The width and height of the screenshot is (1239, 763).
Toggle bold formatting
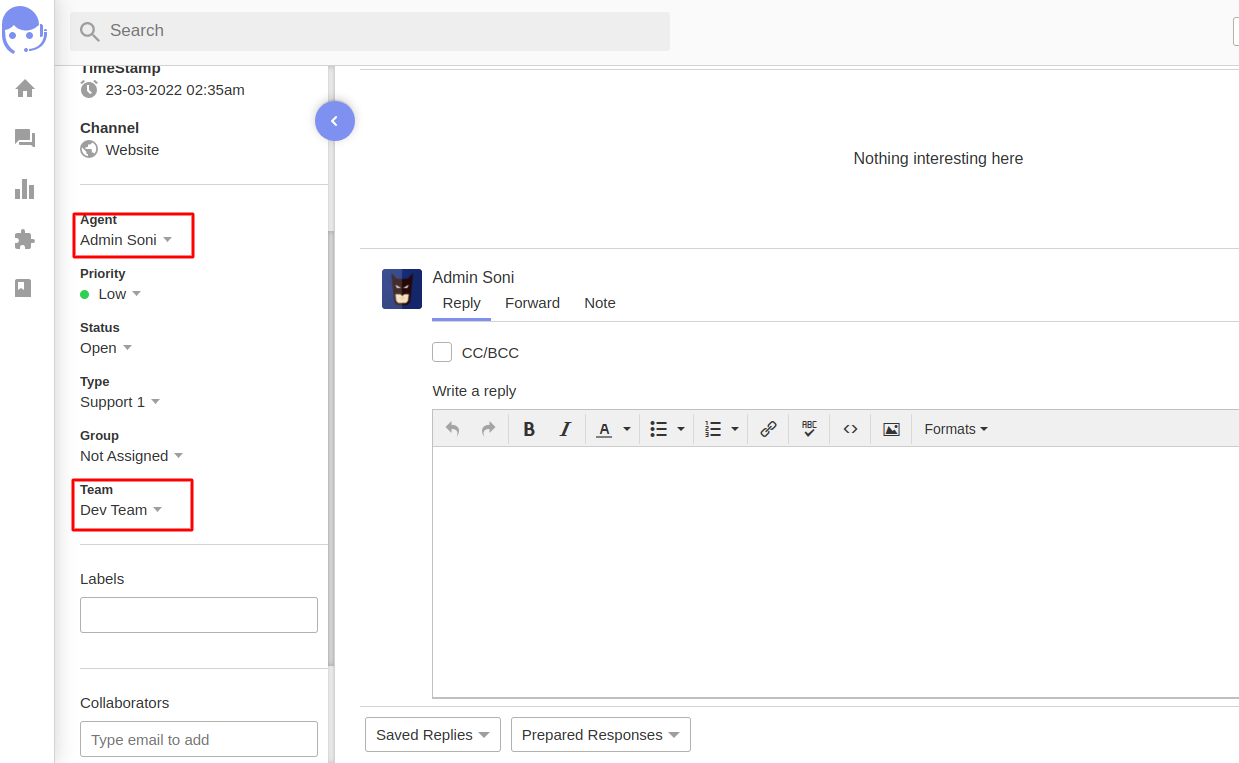529,429
